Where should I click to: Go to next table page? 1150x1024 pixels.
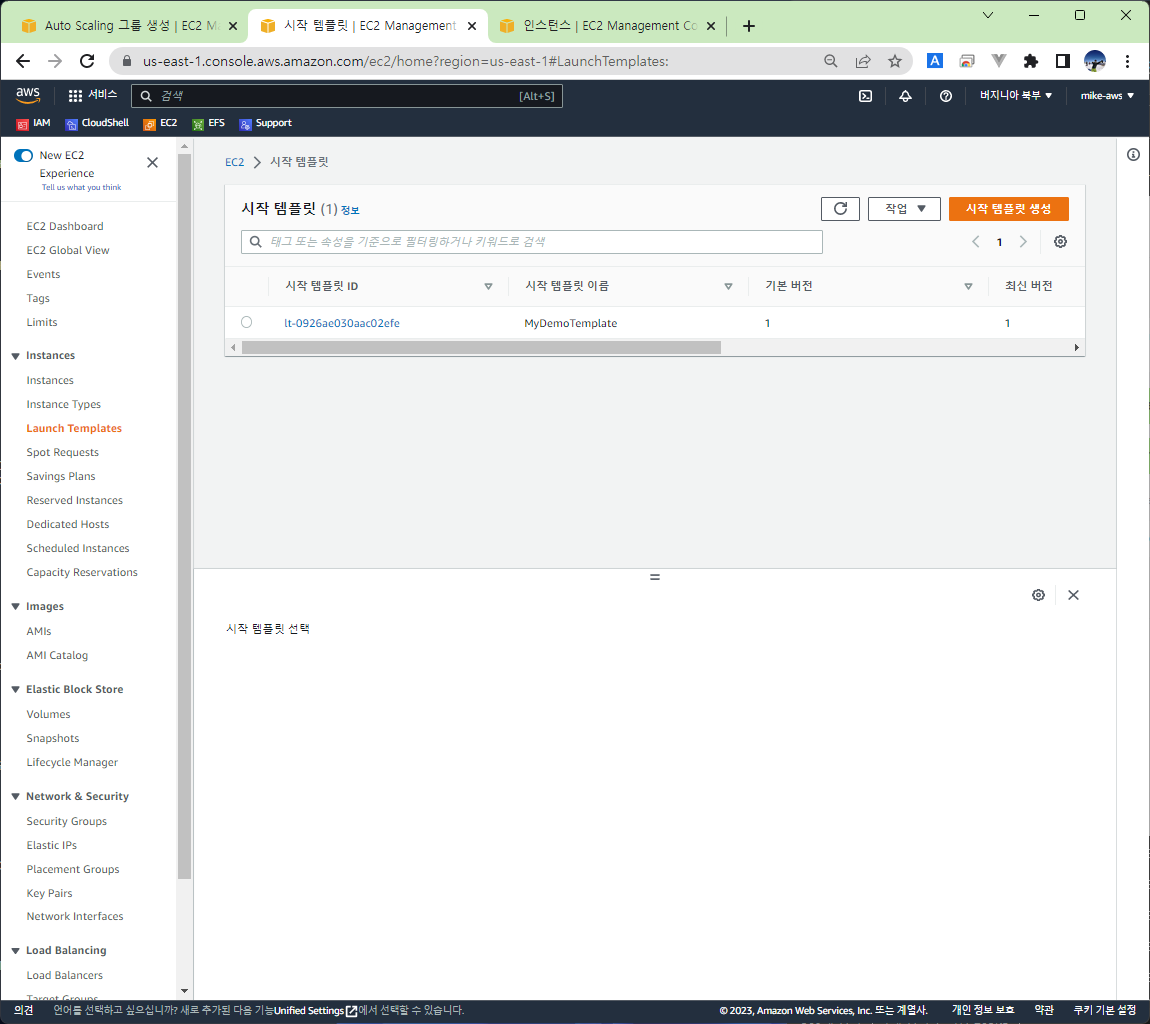(1023, 242)
